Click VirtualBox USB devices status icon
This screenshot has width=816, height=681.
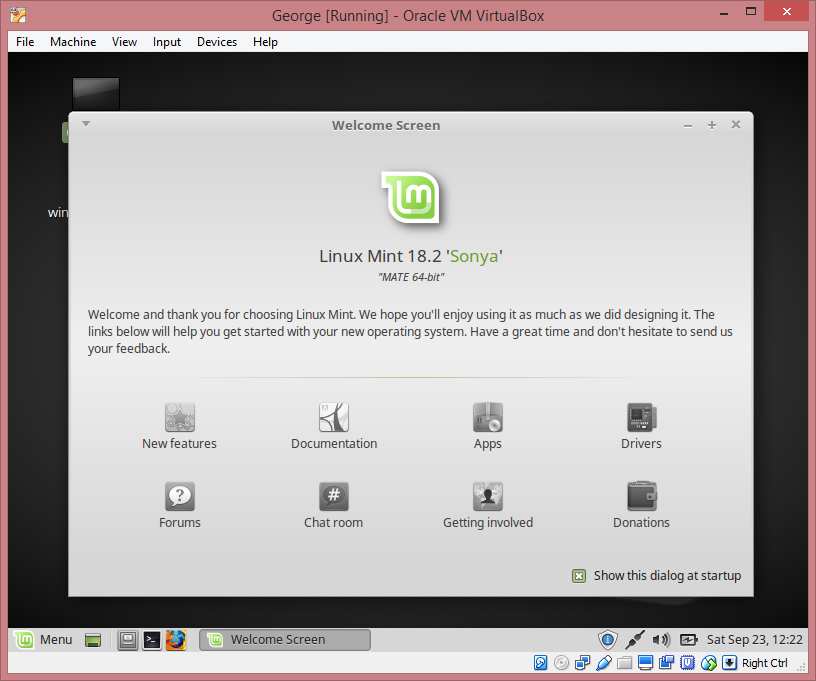pyautogui.click(x=604, y=663)
